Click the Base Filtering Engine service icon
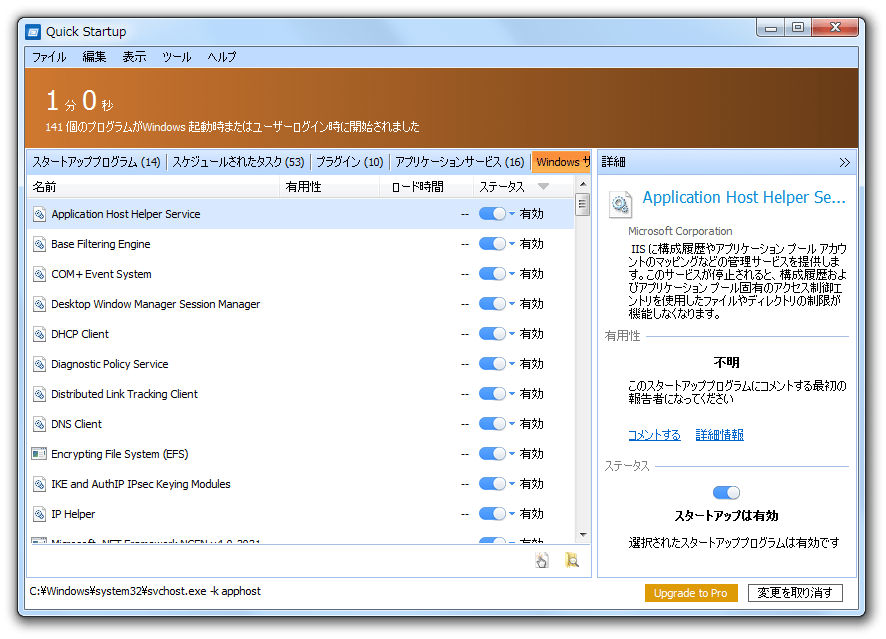The height and width of the screenshot is (639, 886). 39,244
